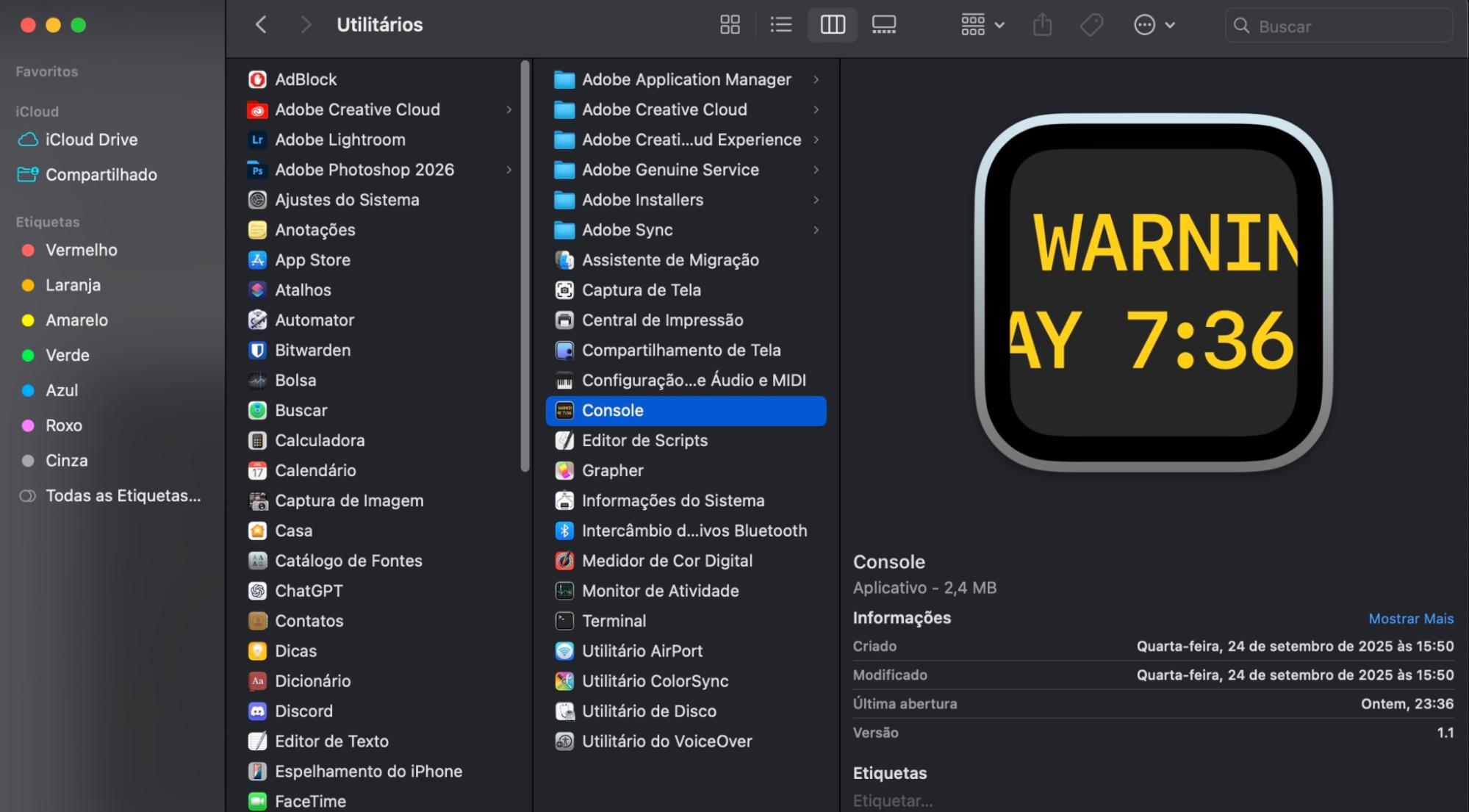
Task: Click the Mostrar Mais link
Action: click(1411, 618)
